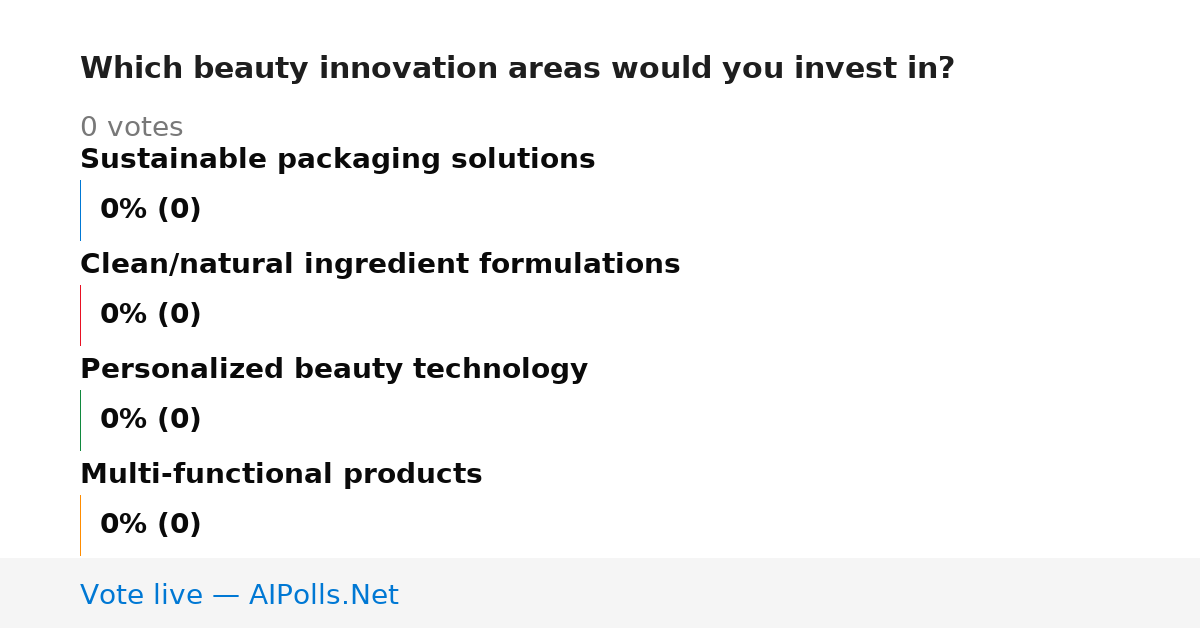Viewport: 1200px width, 628px height.
Task: Click the red bar for Clean/natural ingredients
Action: tap(80, 315)
